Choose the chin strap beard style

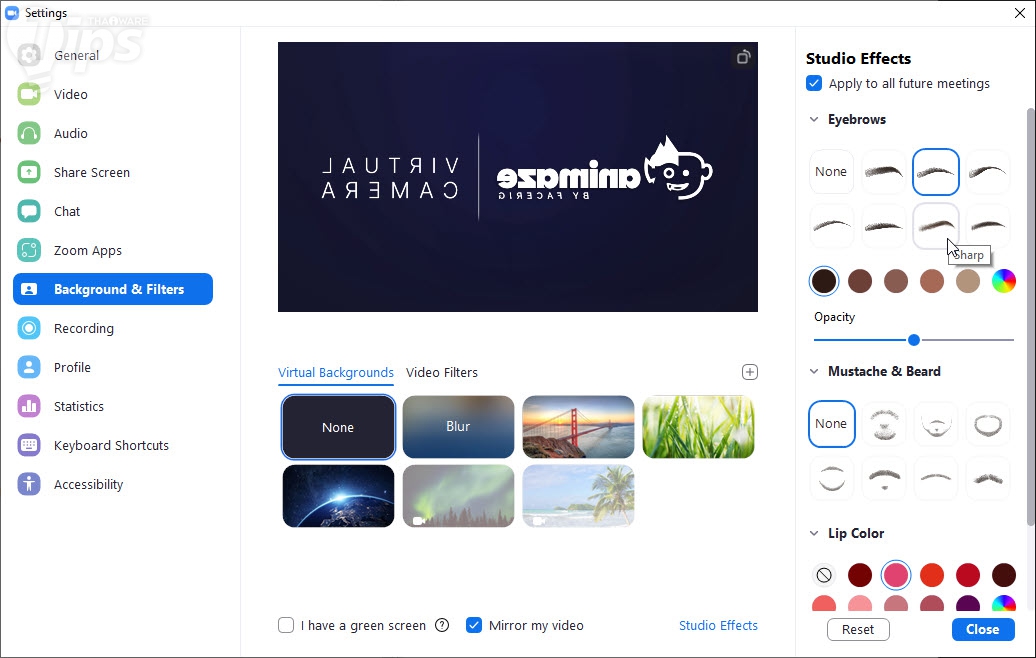(x=831, y=478)
